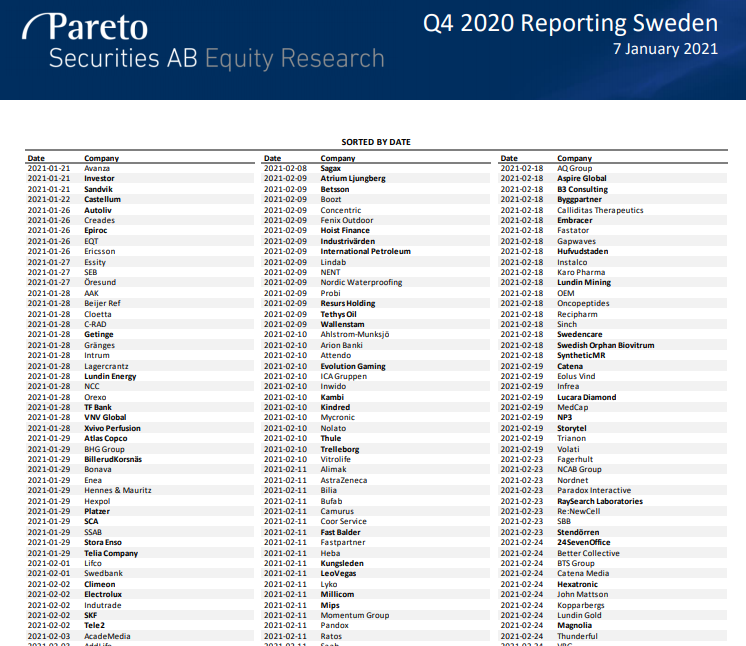Click 'Securities AB Equity Research' subtitle
746x646 pixels.
pyautogui.click(x=216, y=59)
